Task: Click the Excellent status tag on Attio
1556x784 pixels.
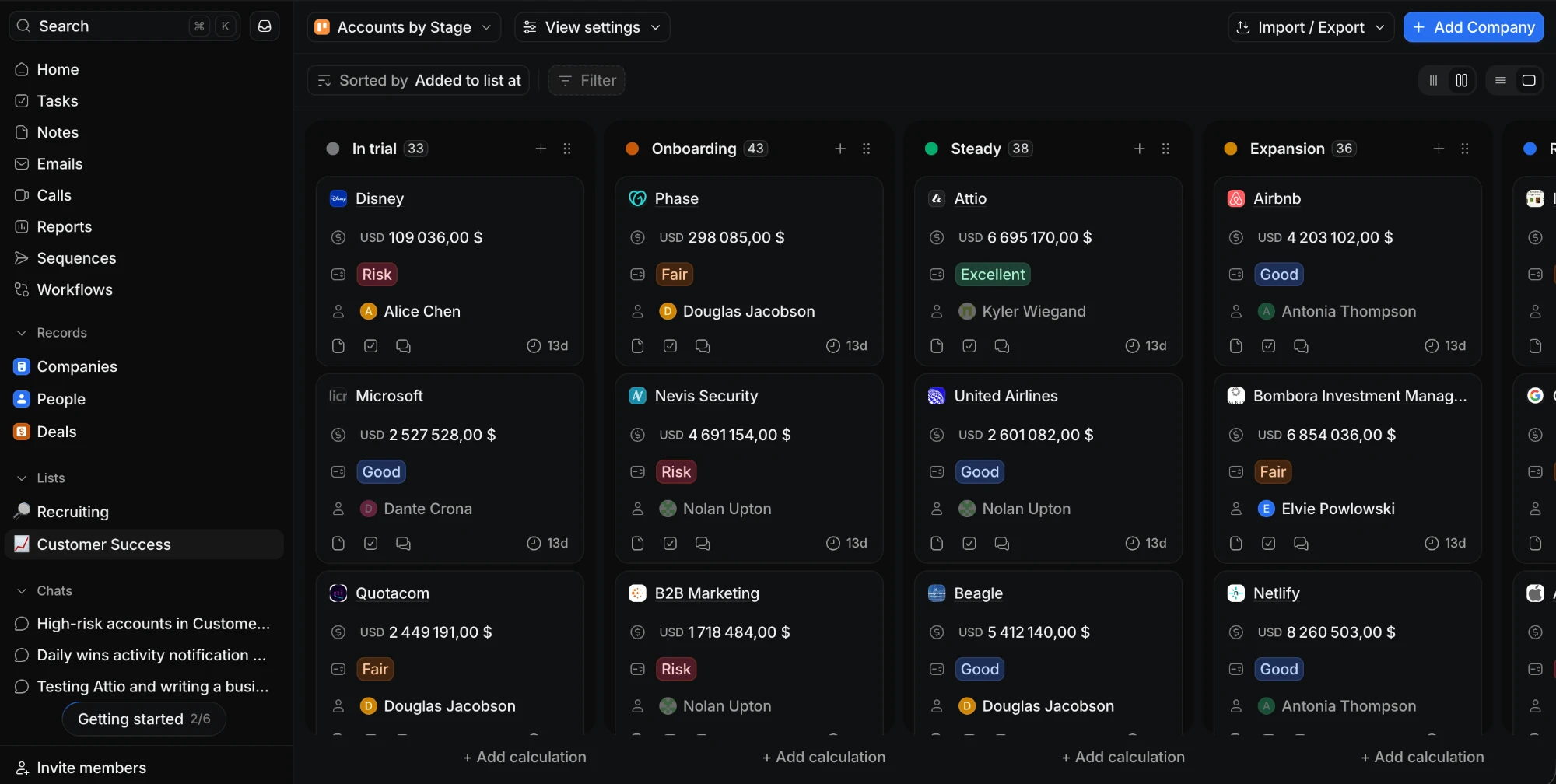Action: coord(993,275)
